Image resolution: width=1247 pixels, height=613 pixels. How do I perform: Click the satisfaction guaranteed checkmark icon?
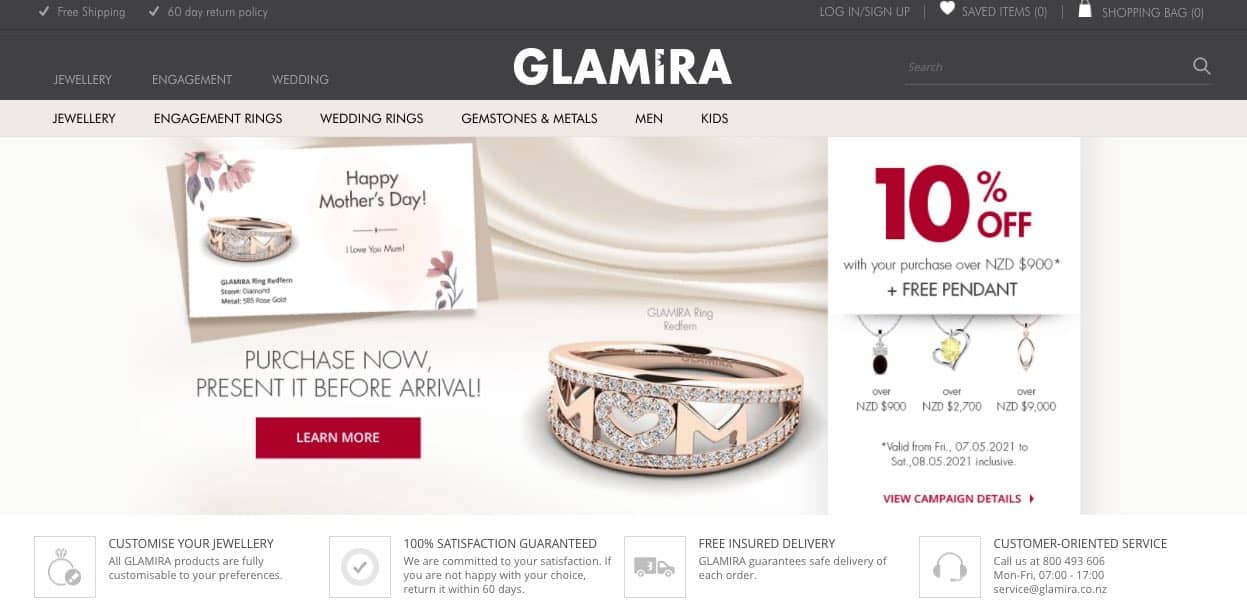click(360, 567)
